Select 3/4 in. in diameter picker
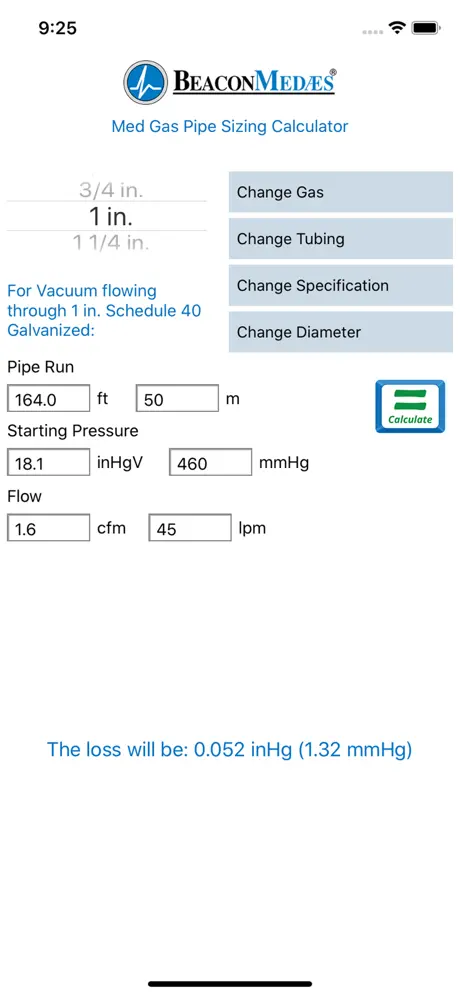The image size is (460, 996). coord(111,189)
